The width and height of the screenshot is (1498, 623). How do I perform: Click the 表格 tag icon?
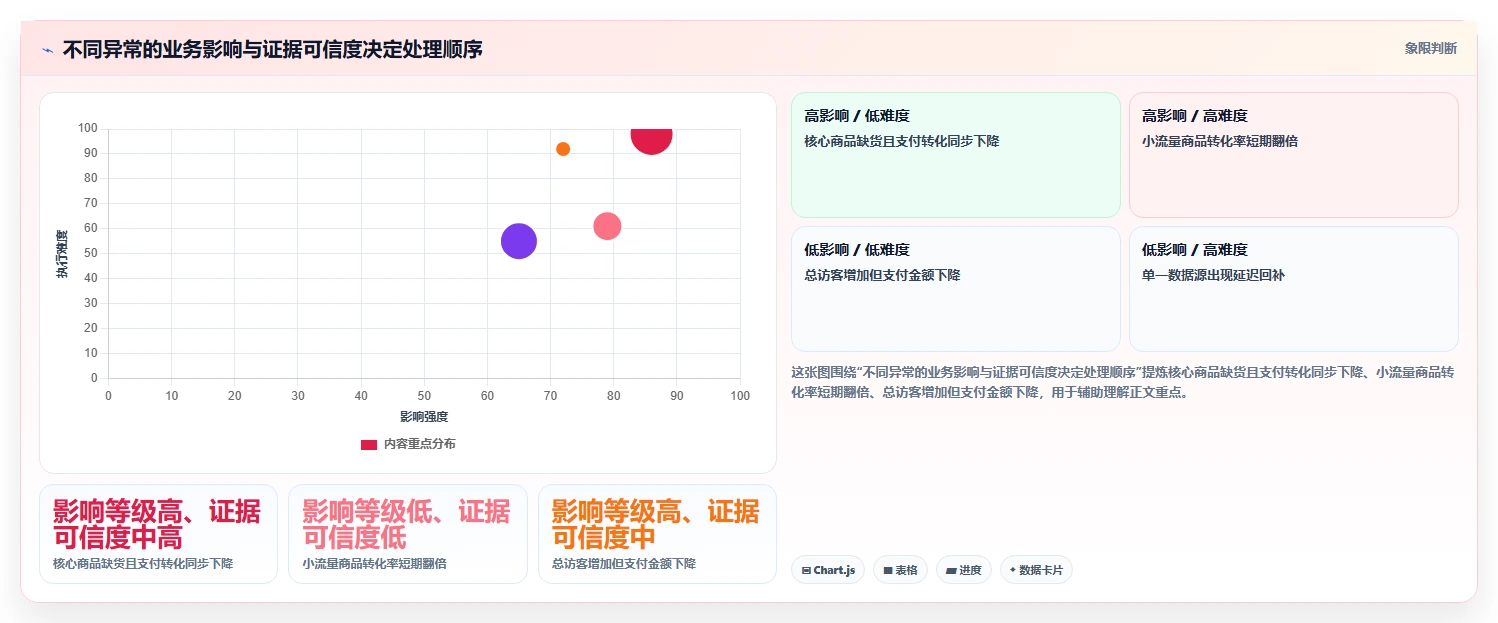[888, 571]
